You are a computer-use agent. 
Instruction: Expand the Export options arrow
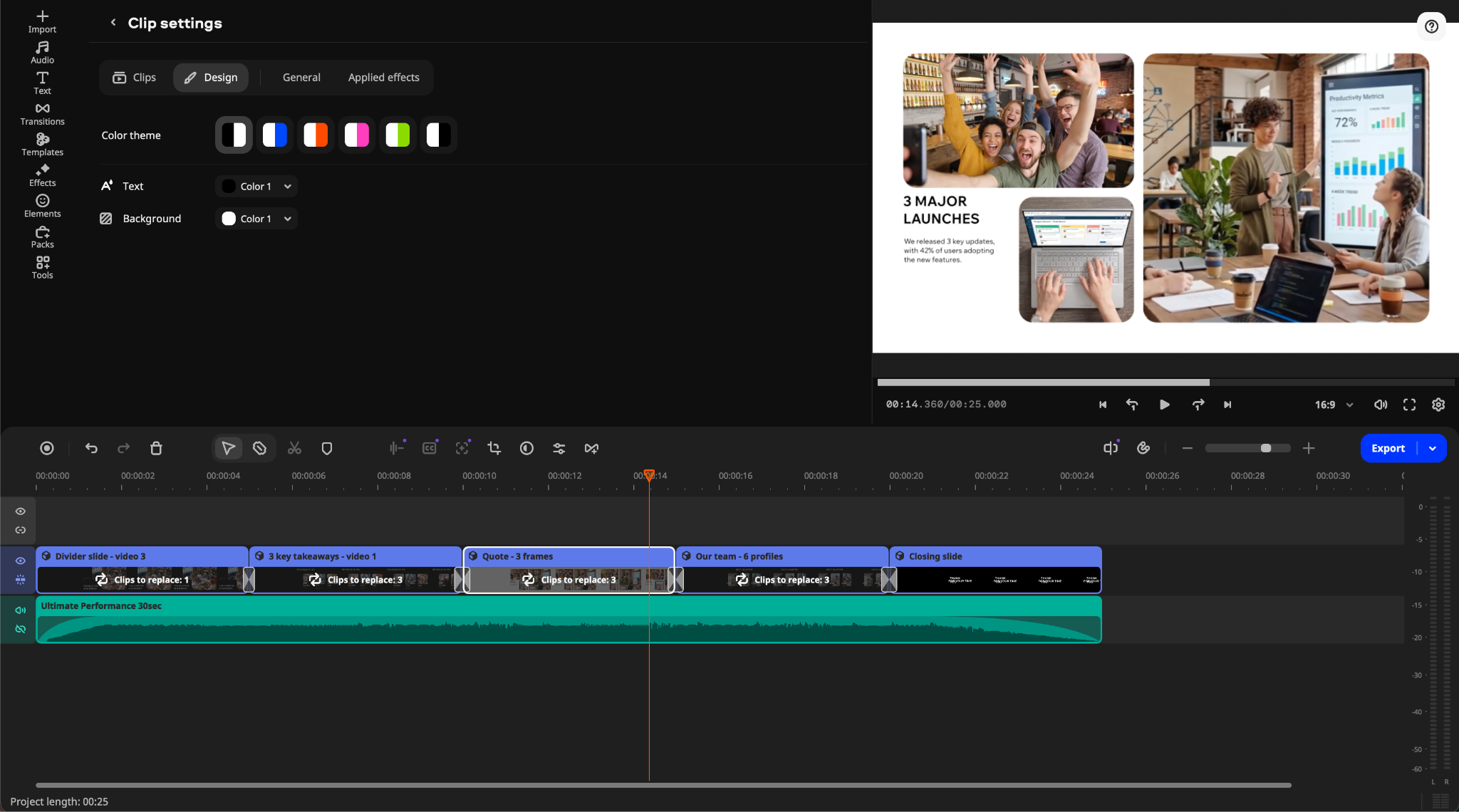pyautogui.click(x=1433, y=448)
